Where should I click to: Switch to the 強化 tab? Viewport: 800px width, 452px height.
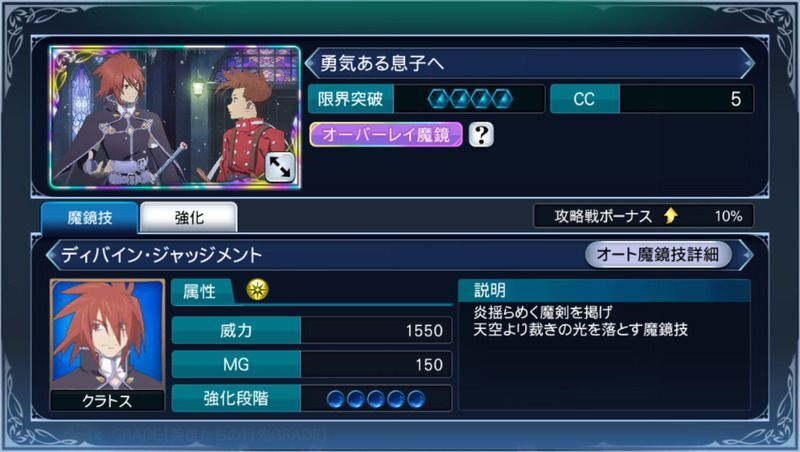pyautogui.click(x=189, y=218)
